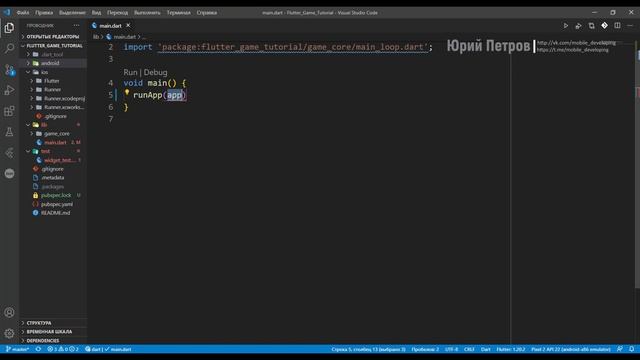
Task: Collapse the lib folder
Action: tap(53, 125)
